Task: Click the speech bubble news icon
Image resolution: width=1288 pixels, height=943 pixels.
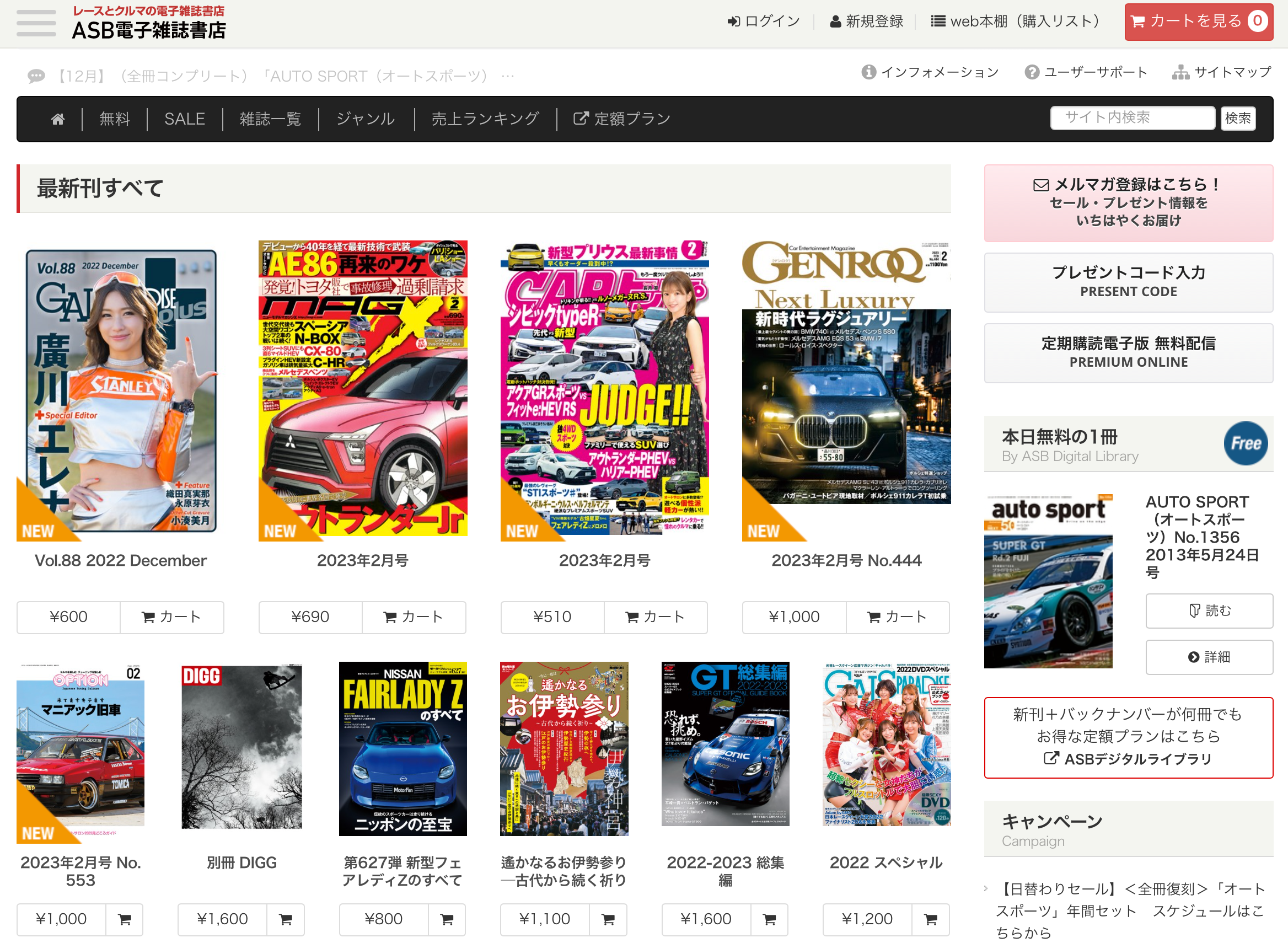Action: (x=36, y=76)
